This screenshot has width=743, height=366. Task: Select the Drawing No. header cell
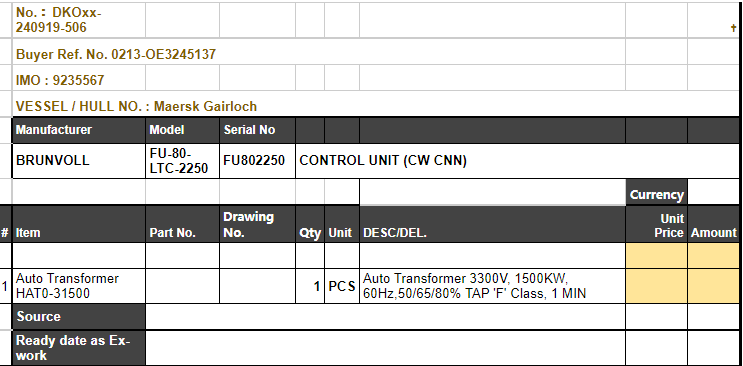point(257,224)
